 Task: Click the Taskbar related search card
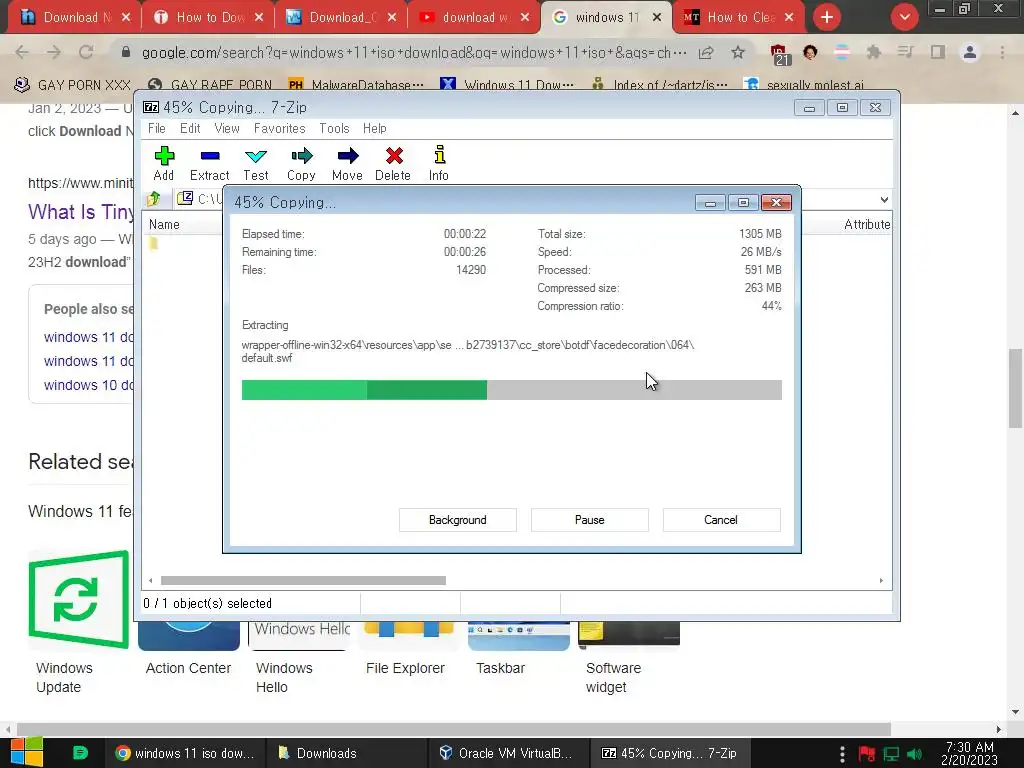(519, 649)
